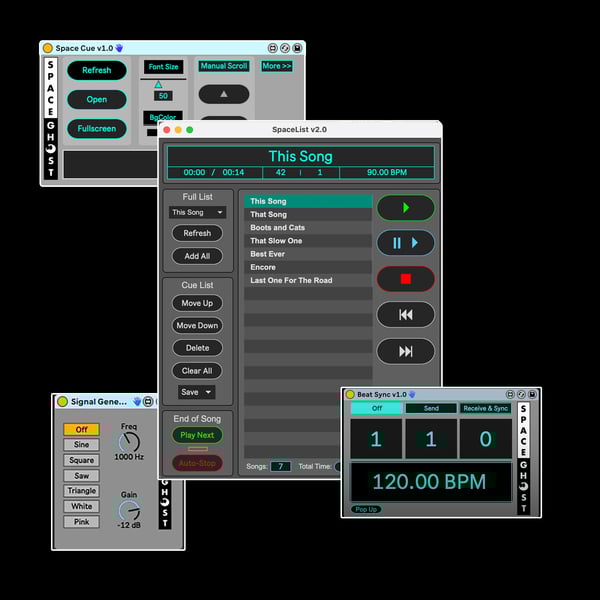
Task: Click Refresh button in Space Cue
Action: tap(97, 70)
